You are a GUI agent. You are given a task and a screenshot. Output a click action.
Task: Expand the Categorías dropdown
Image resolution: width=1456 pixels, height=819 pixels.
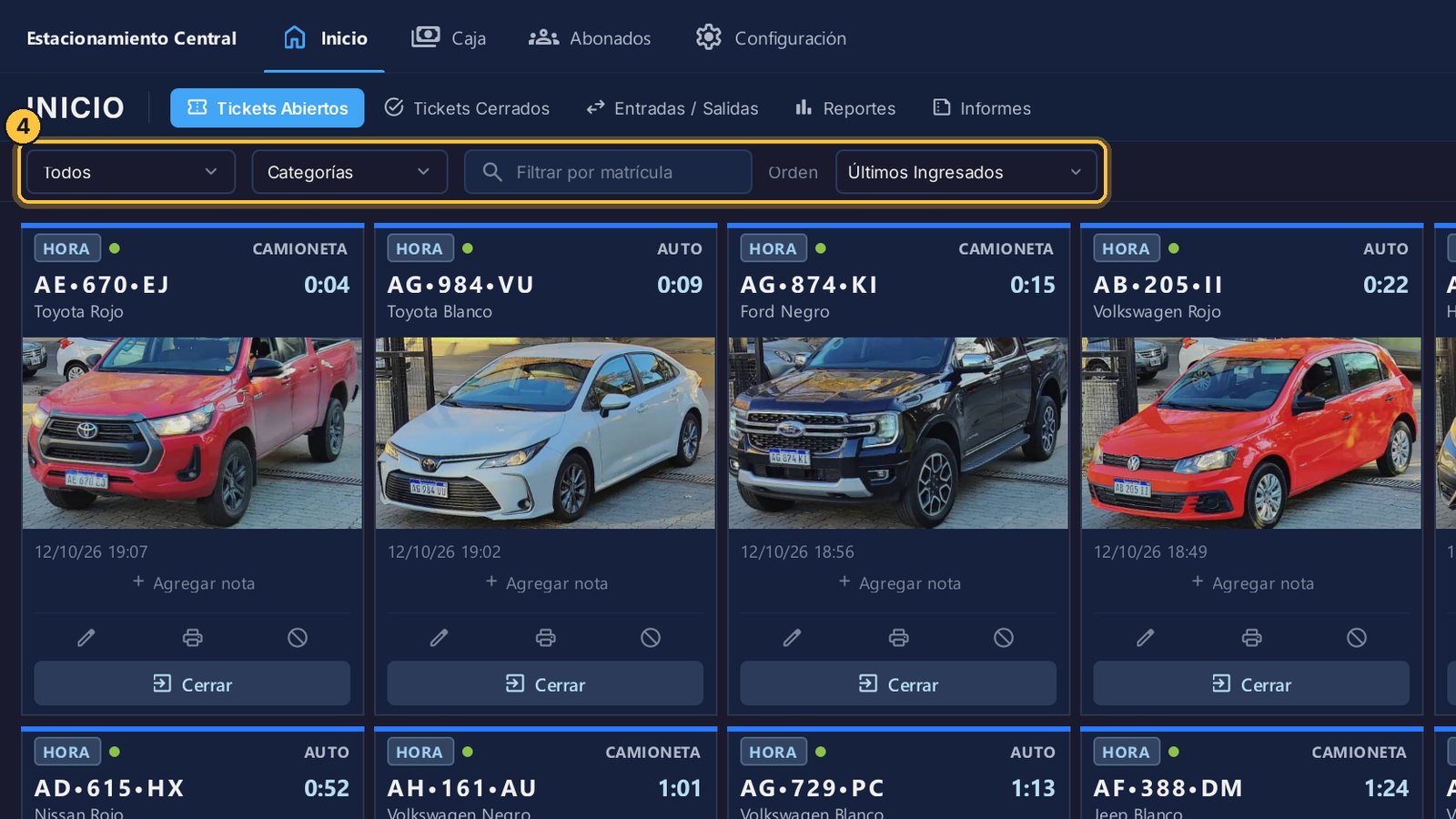[x=349, y=172]
